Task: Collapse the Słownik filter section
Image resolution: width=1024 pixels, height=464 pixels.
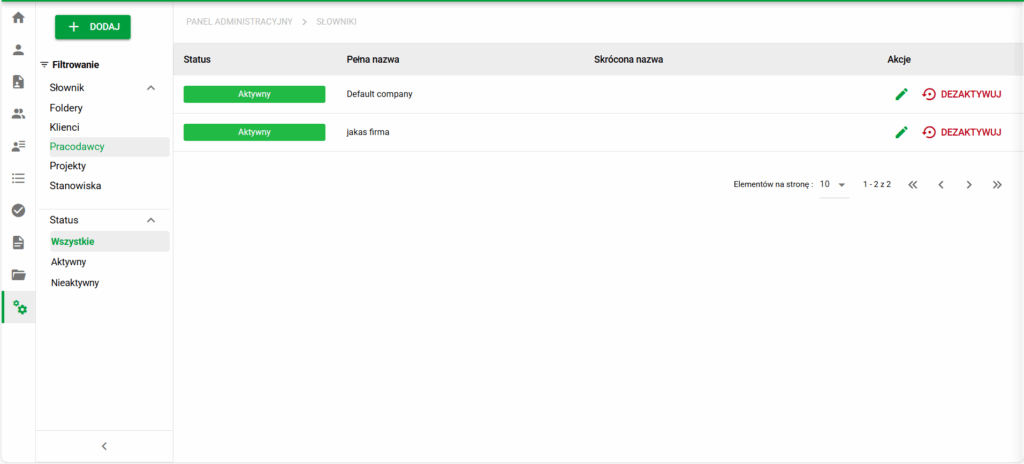Action: pos(151,88)
